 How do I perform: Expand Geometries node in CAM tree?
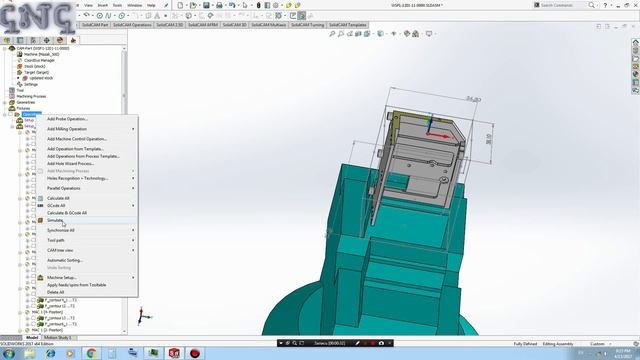pyautogui.click(x=4, y=102)
